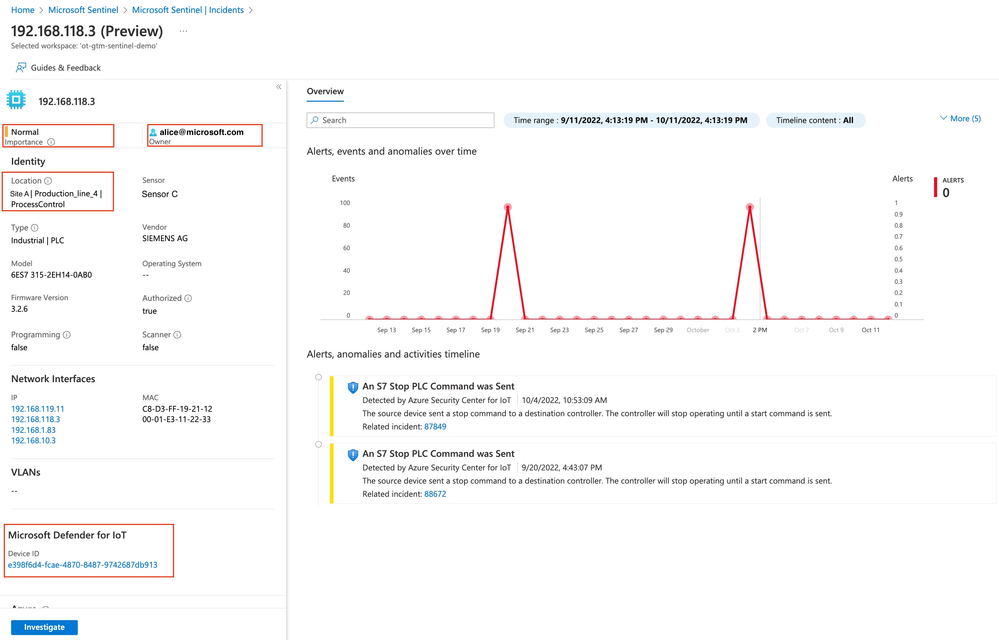The image size is (999, 640).
Task: Open the Time range filter
Action: pos(631,120)
